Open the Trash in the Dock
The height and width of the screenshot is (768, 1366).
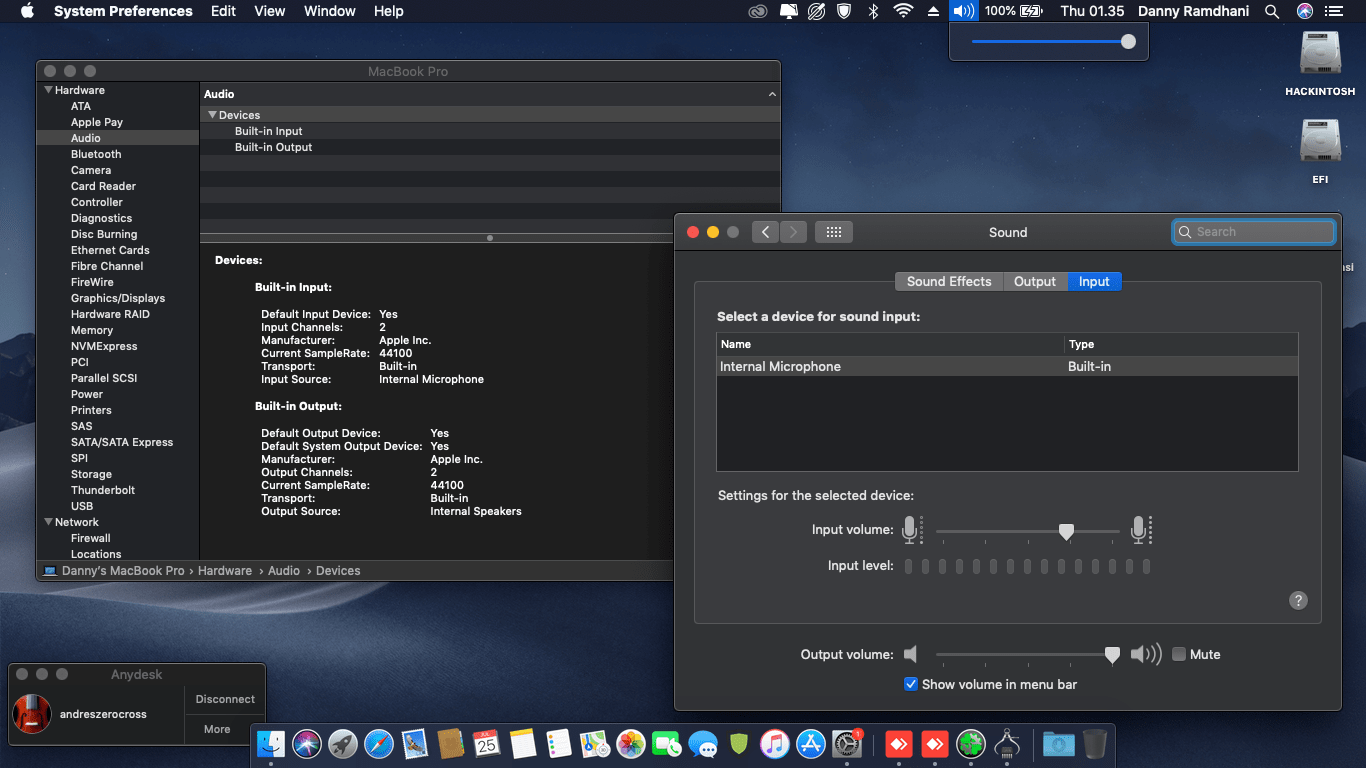(x=1095, y=744)
